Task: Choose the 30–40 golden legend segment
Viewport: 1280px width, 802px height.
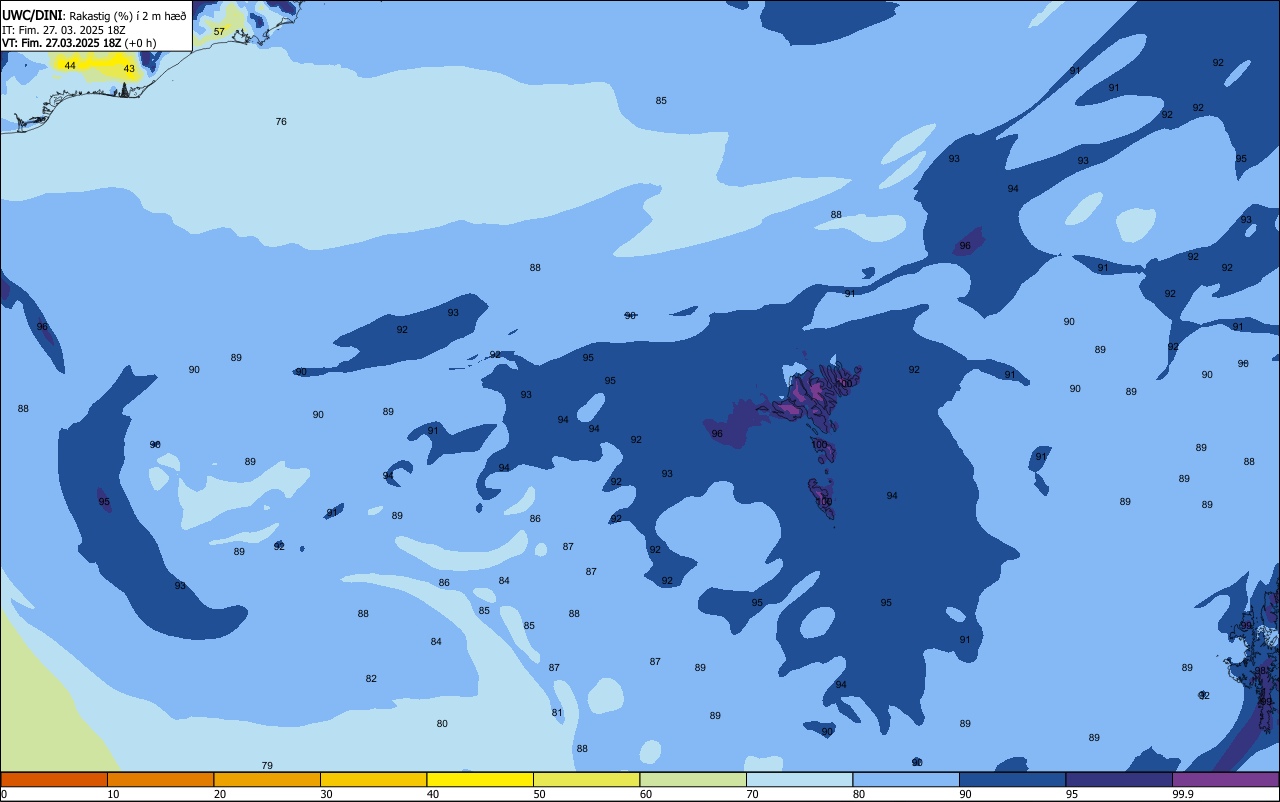Action: point(373,779)
